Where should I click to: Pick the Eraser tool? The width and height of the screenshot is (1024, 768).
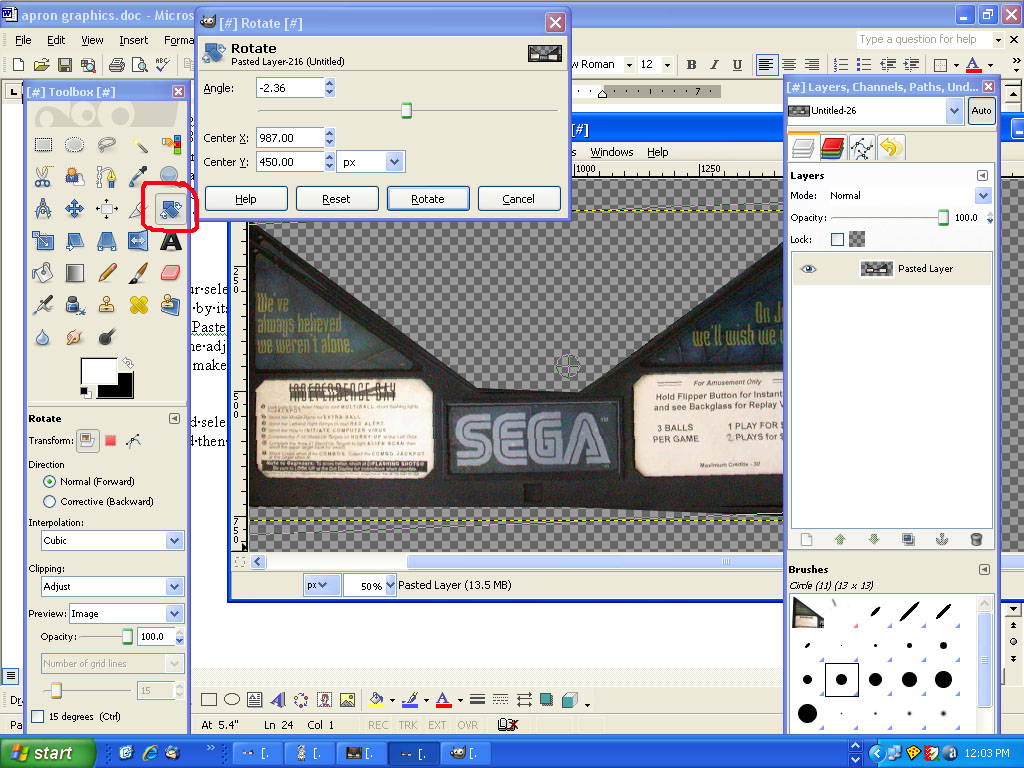tap(169, 273)
